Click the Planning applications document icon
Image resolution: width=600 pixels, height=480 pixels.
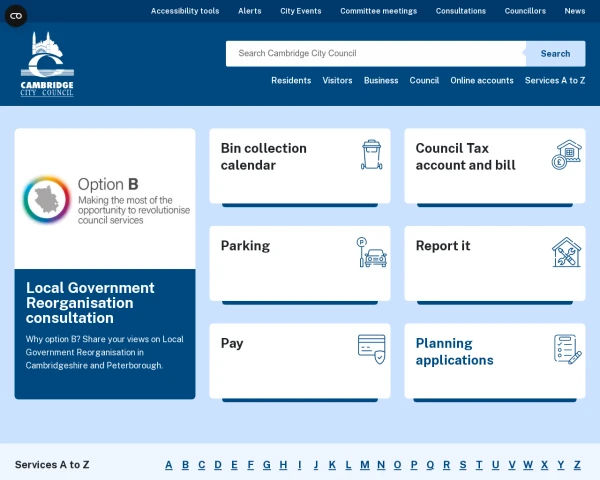(567, 349)
